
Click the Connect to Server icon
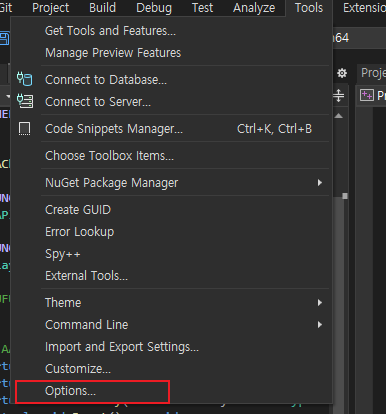[x=25, y=101]
